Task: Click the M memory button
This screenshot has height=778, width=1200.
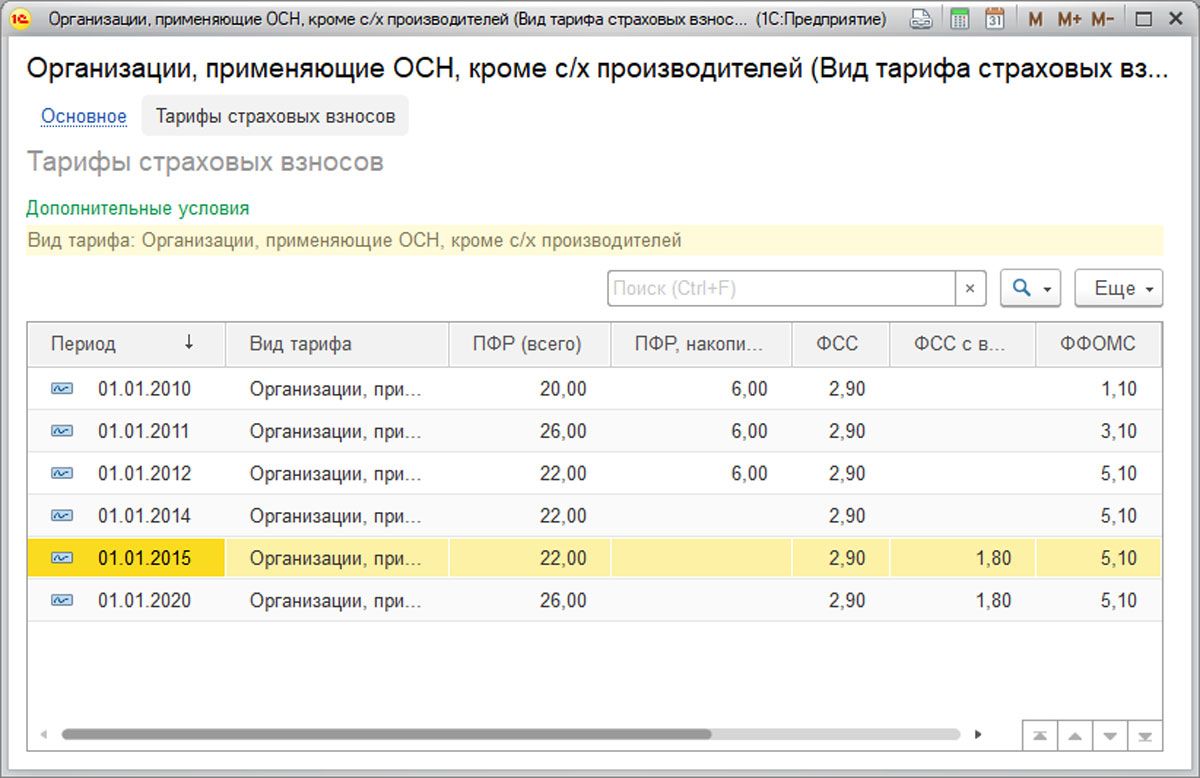Action: point(1036,19)
